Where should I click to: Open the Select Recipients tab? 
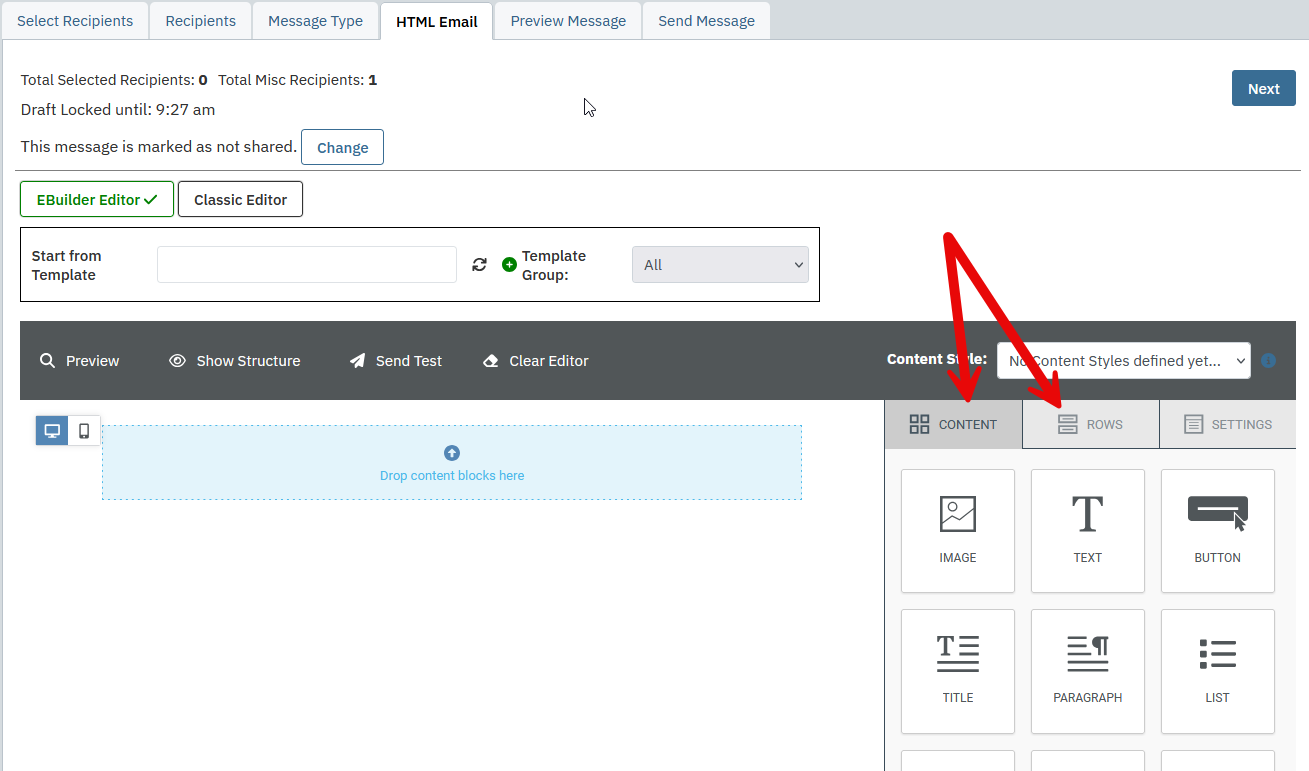[75, 21]
